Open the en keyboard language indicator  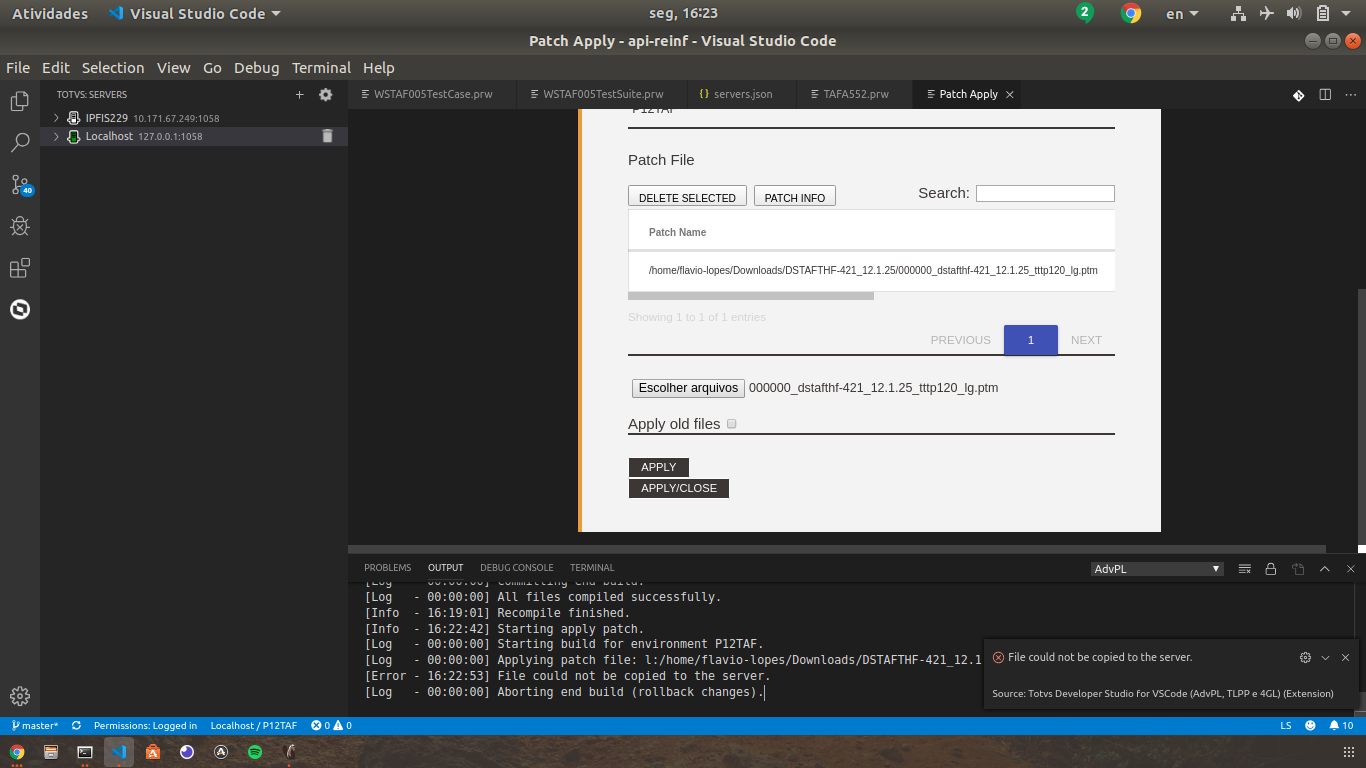pos(1182,14)
